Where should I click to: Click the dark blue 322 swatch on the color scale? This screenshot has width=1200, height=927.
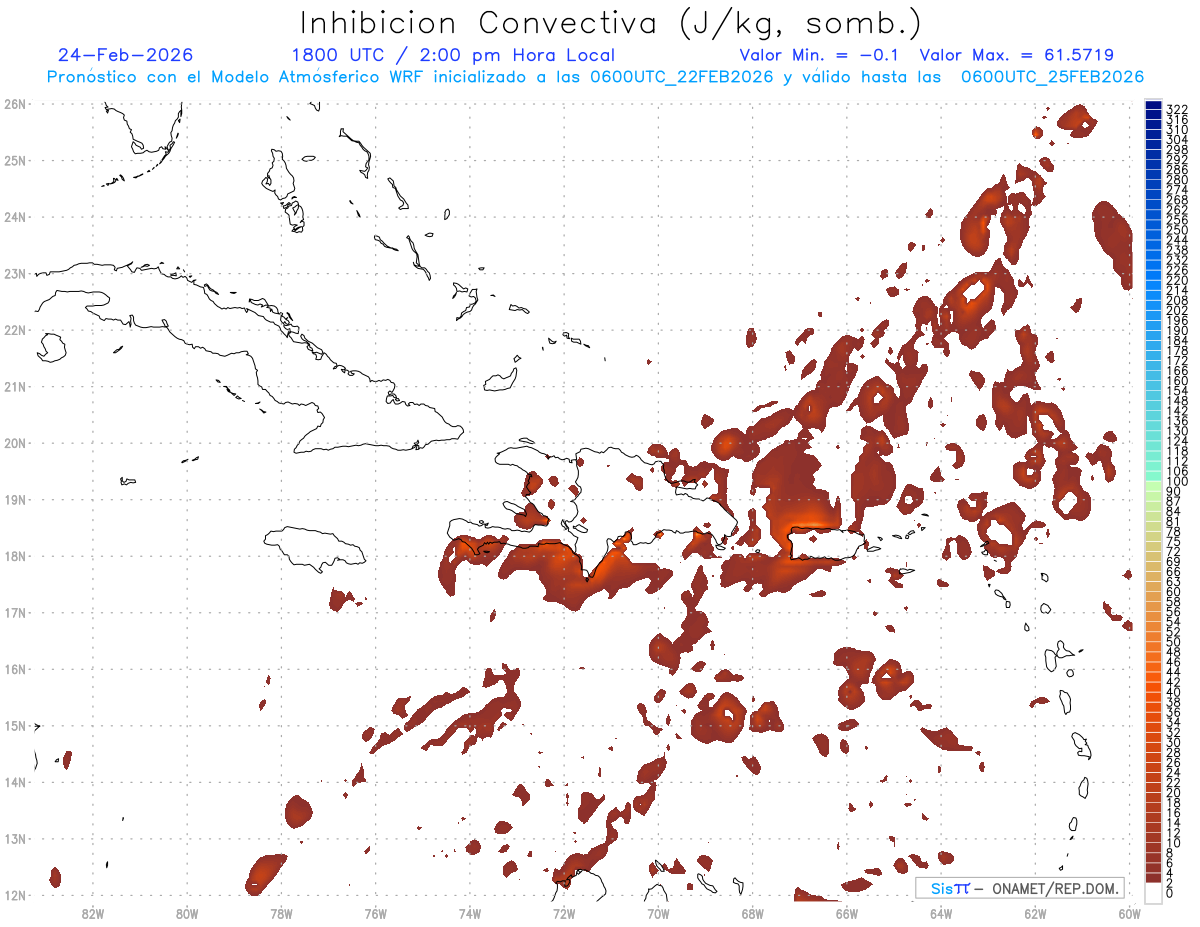pos(1153,106)
